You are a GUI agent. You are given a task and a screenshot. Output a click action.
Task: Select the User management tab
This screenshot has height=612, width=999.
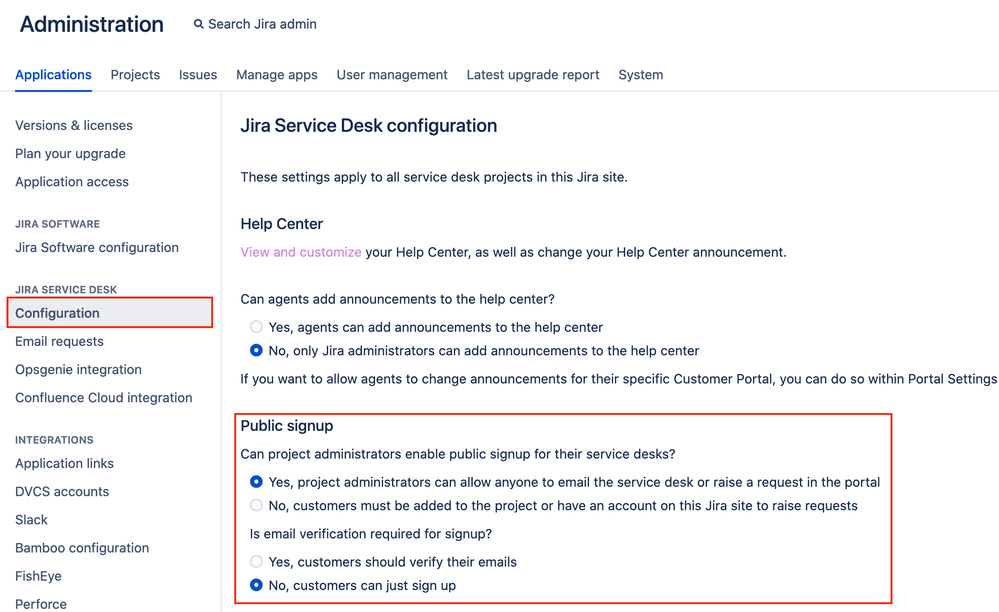[392, 75]
